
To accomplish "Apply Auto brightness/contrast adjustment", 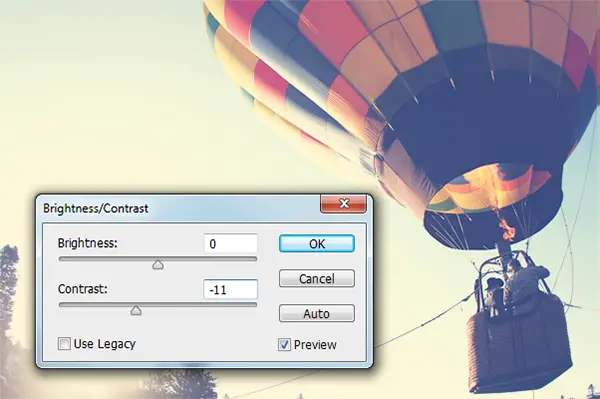I will click(x=317, y=314).
